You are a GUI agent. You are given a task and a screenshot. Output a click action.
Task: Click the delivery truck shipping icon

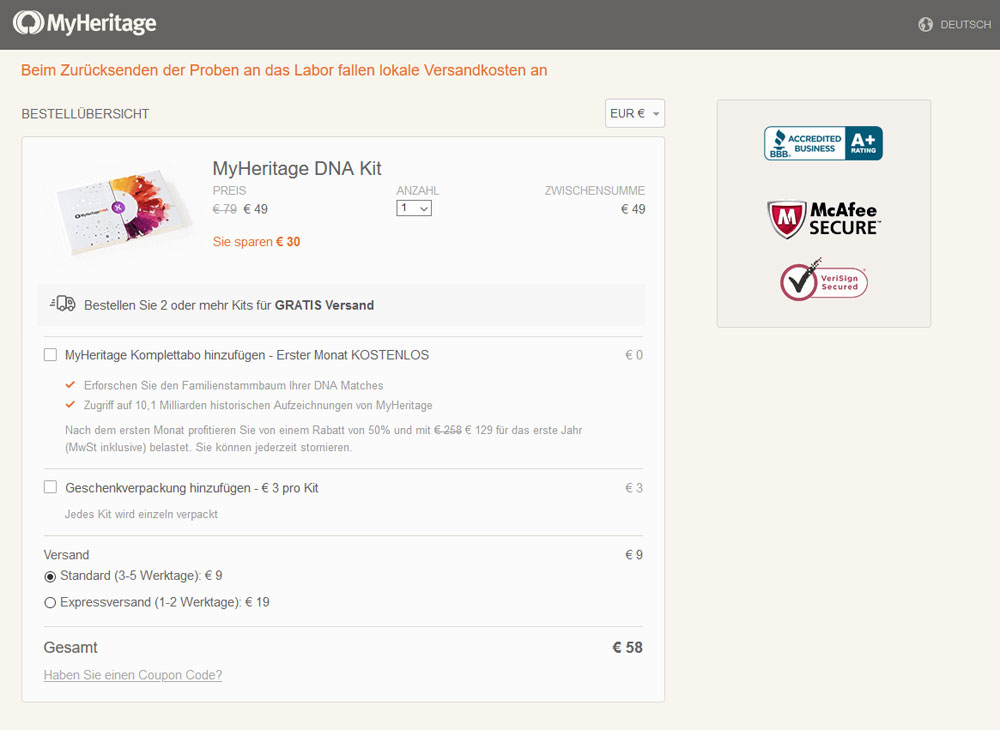63,303
